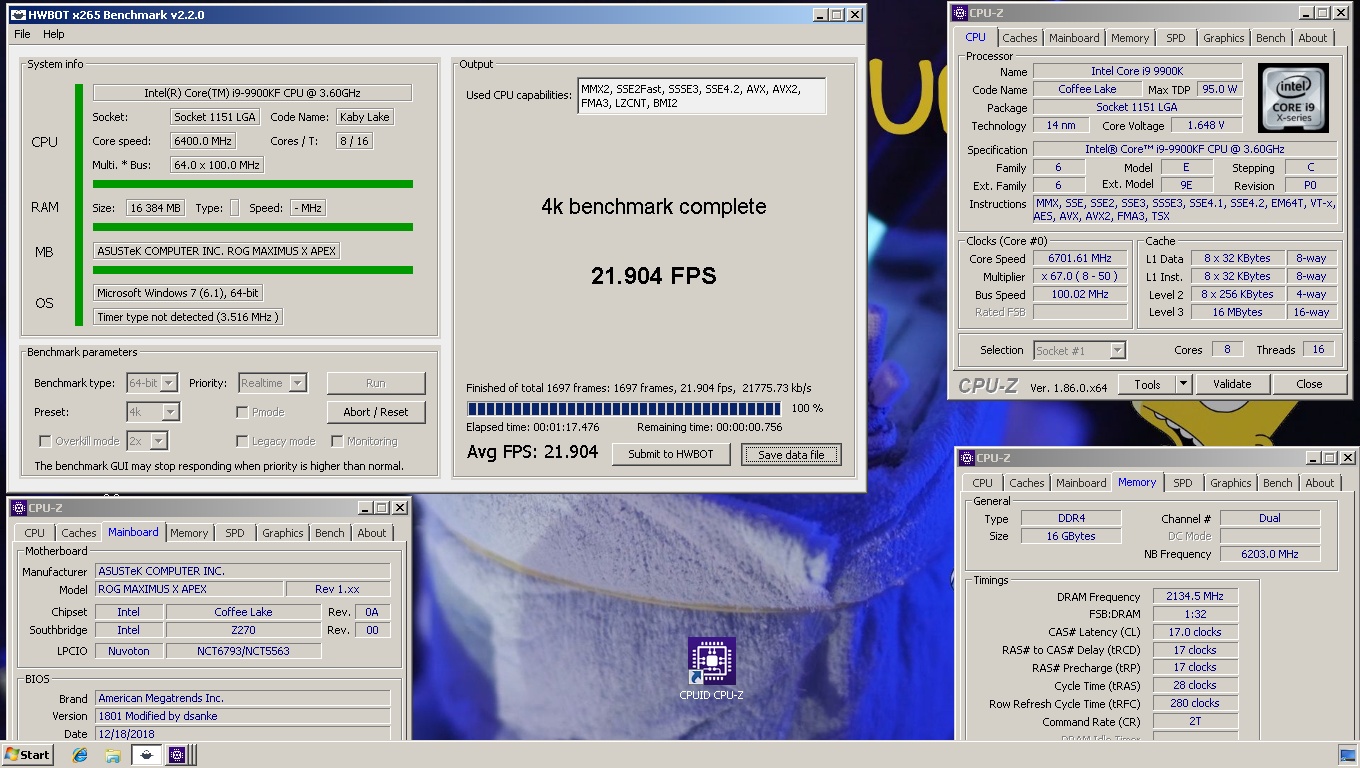Viewport: 1360px width, 768px height.
Task: Switch to Caches tab in top-right CPU-Z
Action: click(1020, 38)
